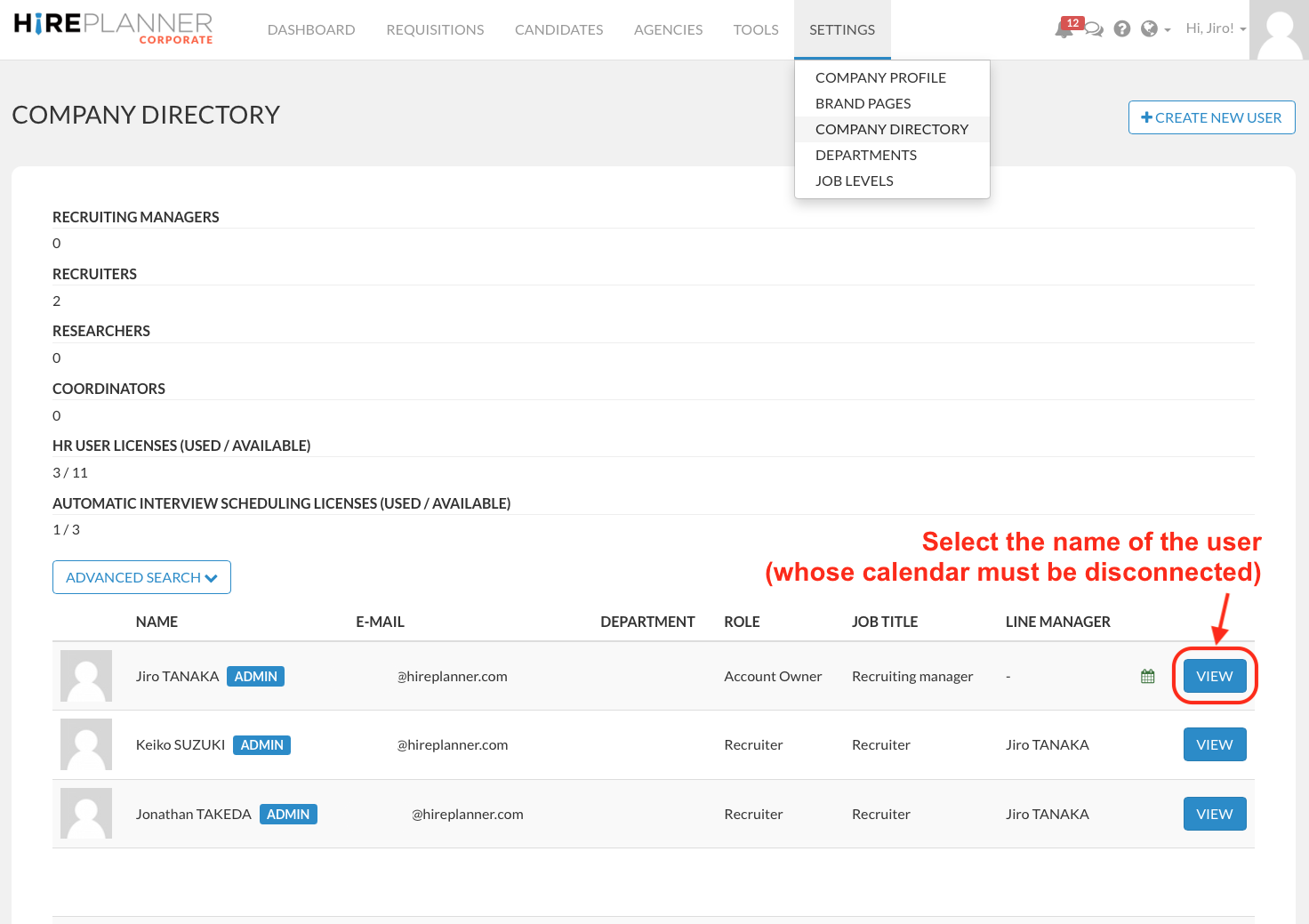Click the help question mark icon
The height and width of the screenshot is (924, 1309).
tap(1122, 29)
